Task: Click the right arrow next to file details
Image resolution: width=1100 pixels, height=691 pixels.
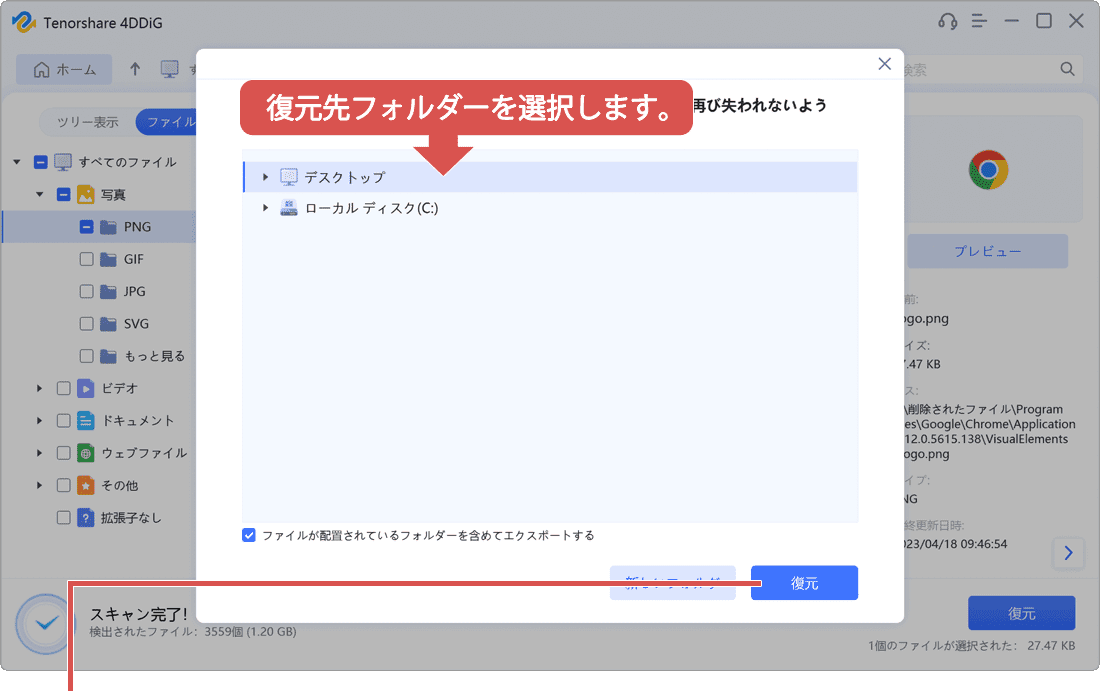Action: (1068, 553)
